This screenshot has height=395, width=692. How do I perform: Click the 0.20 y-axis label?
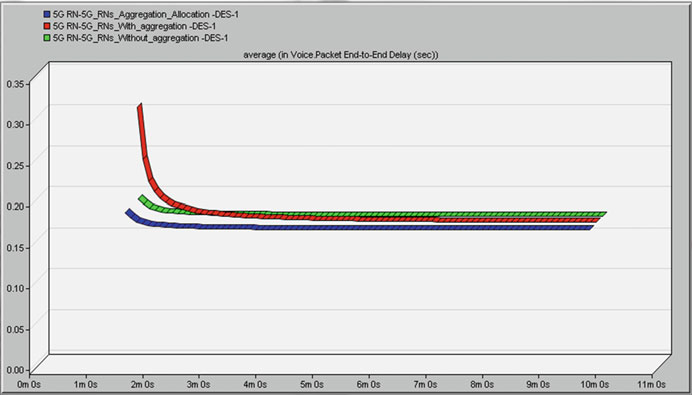tap(15, 207)
